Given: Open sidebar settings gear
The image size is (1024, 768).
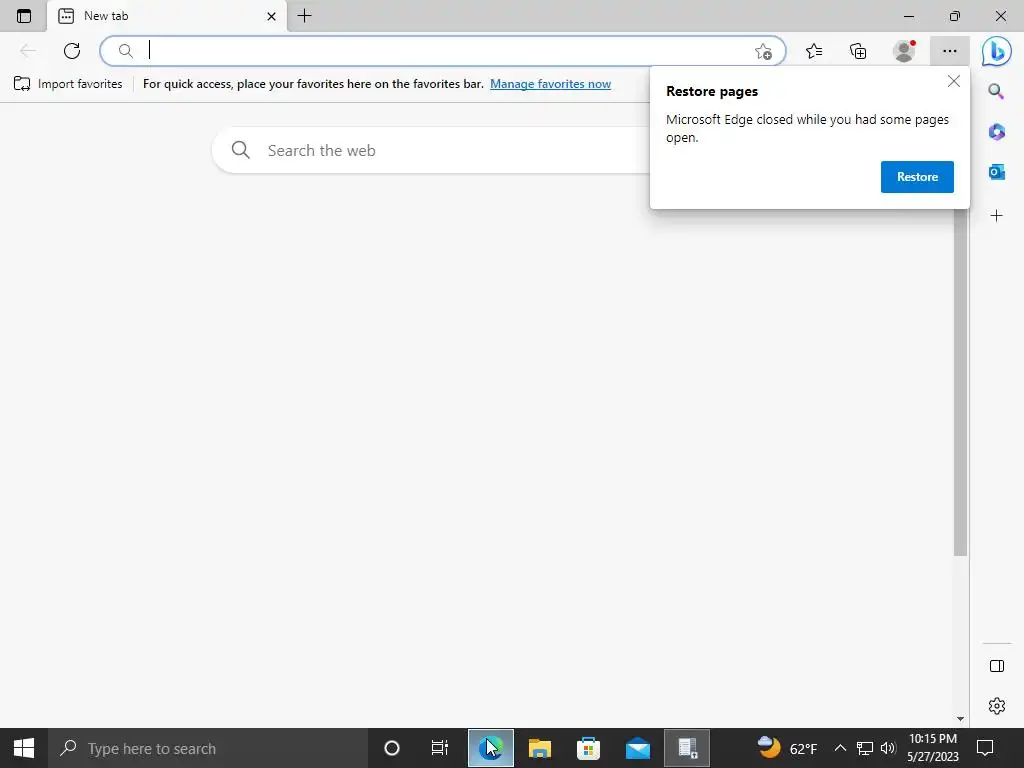Looking at the screenshot, I should point(997,706).
